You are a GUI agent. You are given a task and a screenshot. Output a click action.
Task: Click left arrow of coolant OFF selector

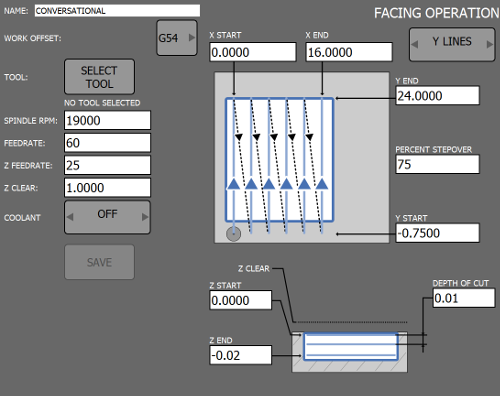pos(70,217)
